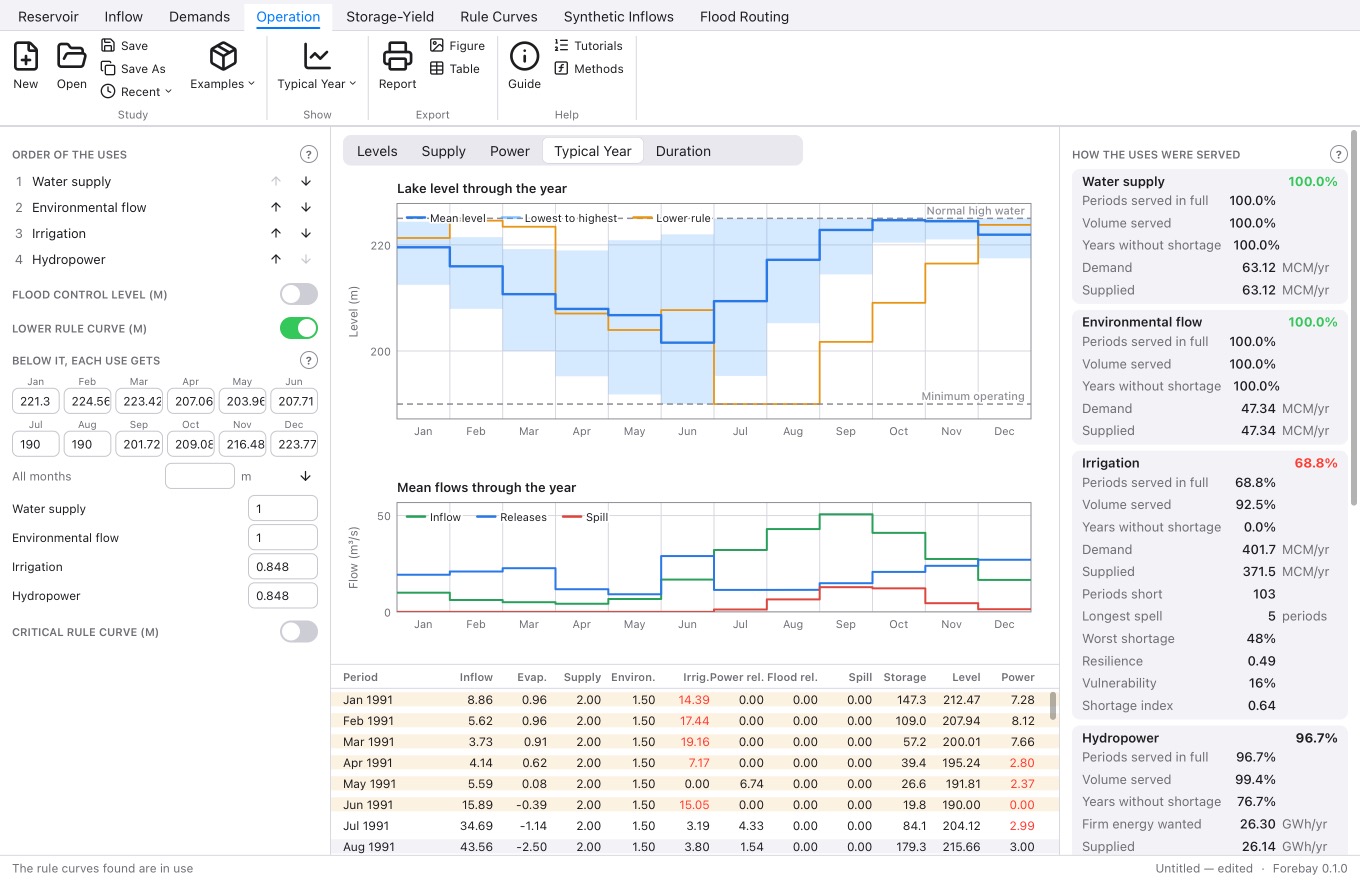Export the chart as Figure
The width and height of the screenshot is (1360, 880).
click(x=457, y=46)
